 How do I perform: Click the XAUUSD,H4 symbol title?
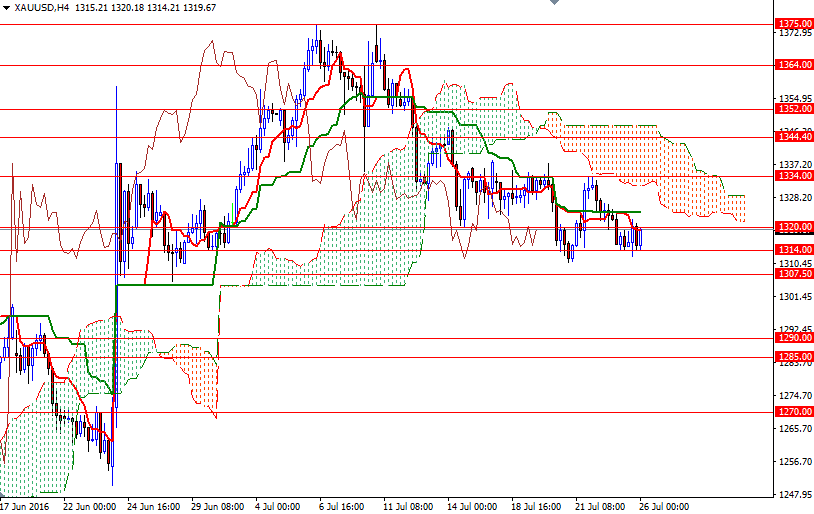[41, 7]
